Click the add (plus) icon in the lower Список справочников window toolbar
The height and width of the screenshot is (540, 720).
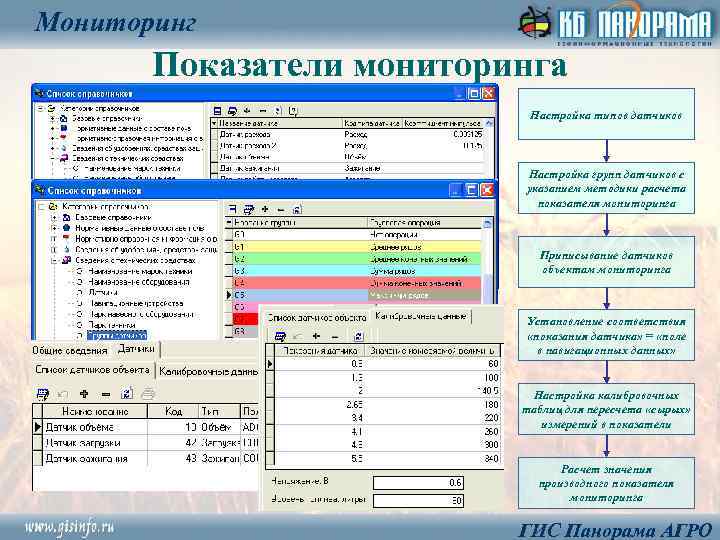tap(265, 209)
